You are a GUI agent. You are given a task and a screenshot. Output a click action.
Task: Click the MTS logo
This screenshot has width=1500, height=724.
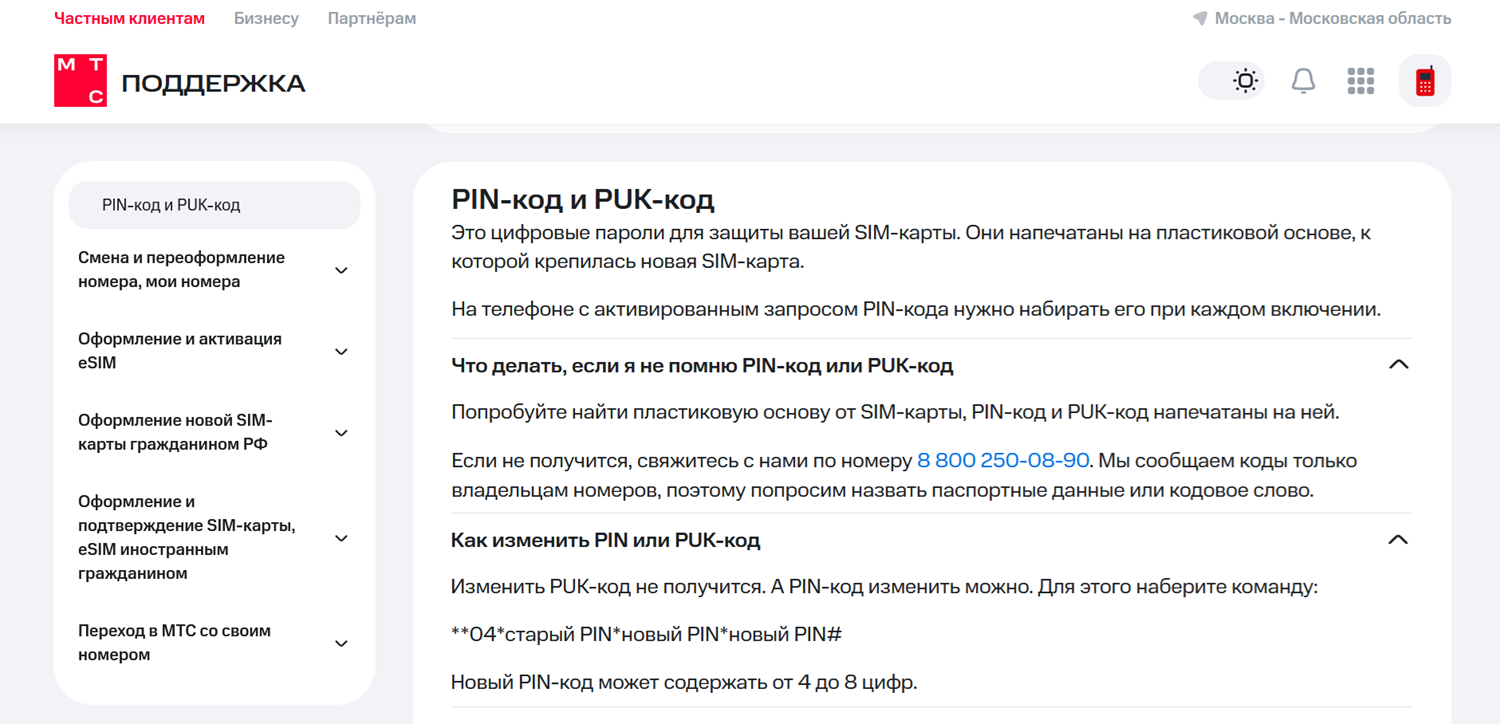point(80,80)
